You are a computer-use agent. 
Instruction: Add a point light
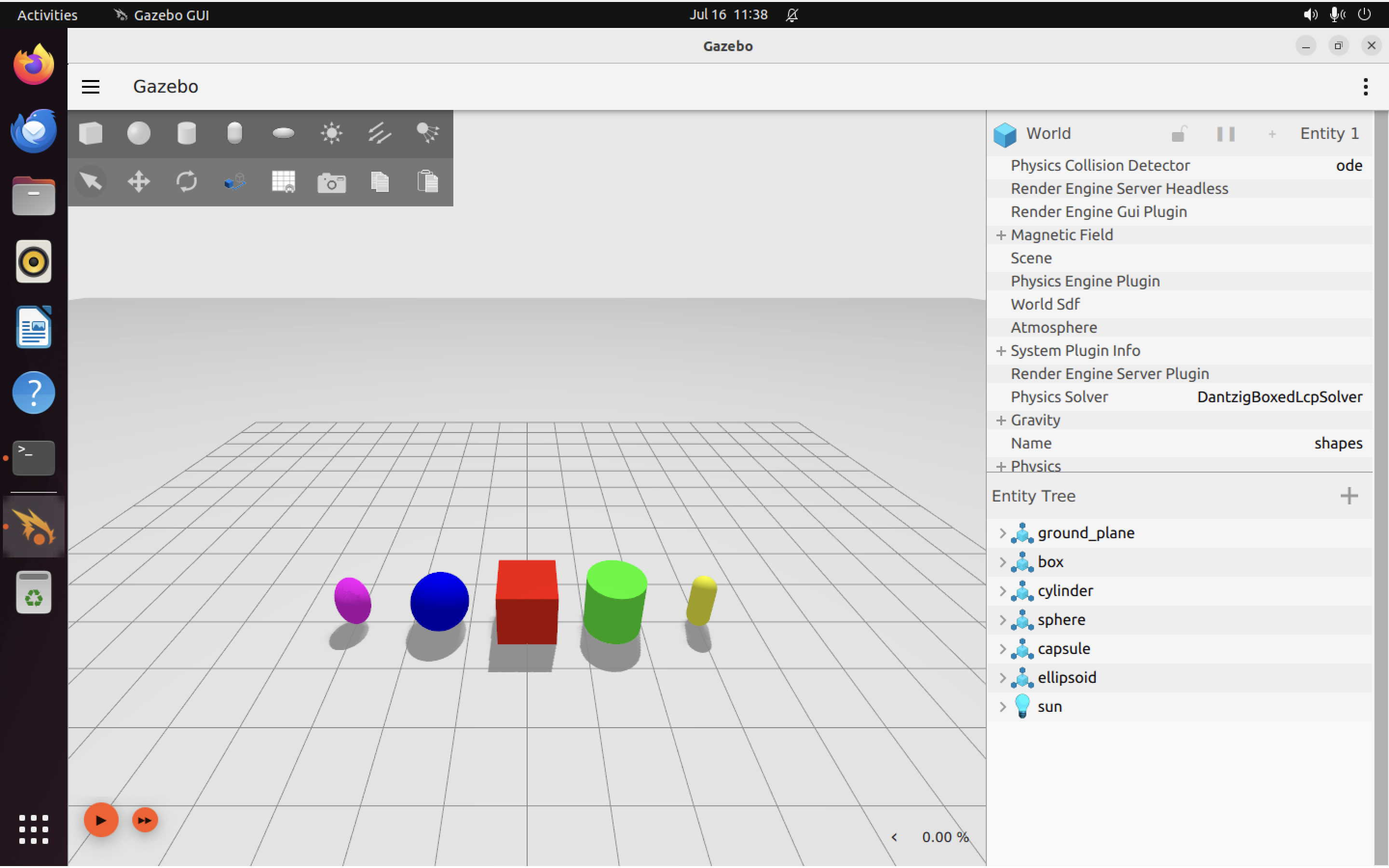(x=331, y=133)
